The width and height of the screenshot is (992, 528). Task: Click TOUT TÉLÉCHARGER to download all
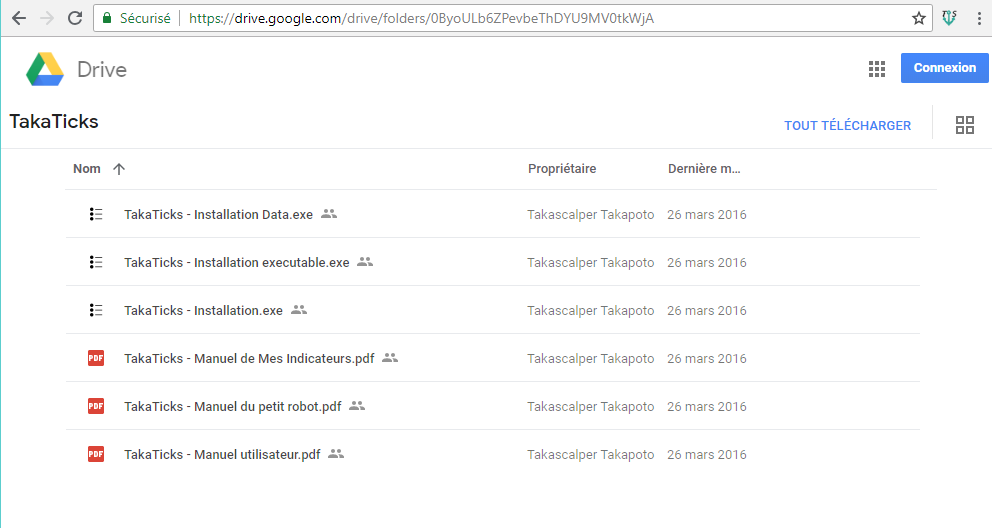tap(848, 125)
